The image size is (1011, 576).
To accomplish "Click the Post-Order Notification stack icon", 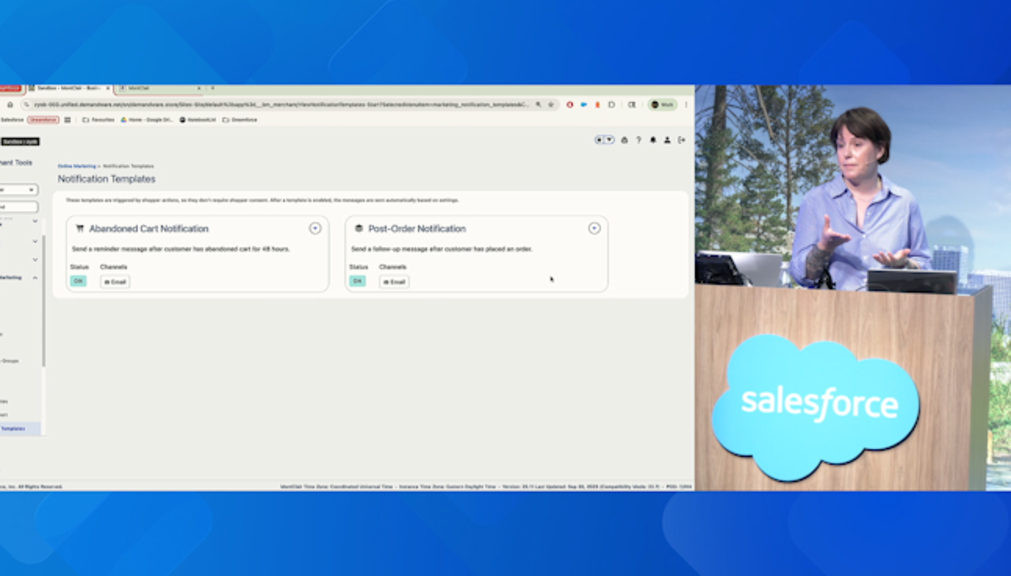I will [359, 229].
